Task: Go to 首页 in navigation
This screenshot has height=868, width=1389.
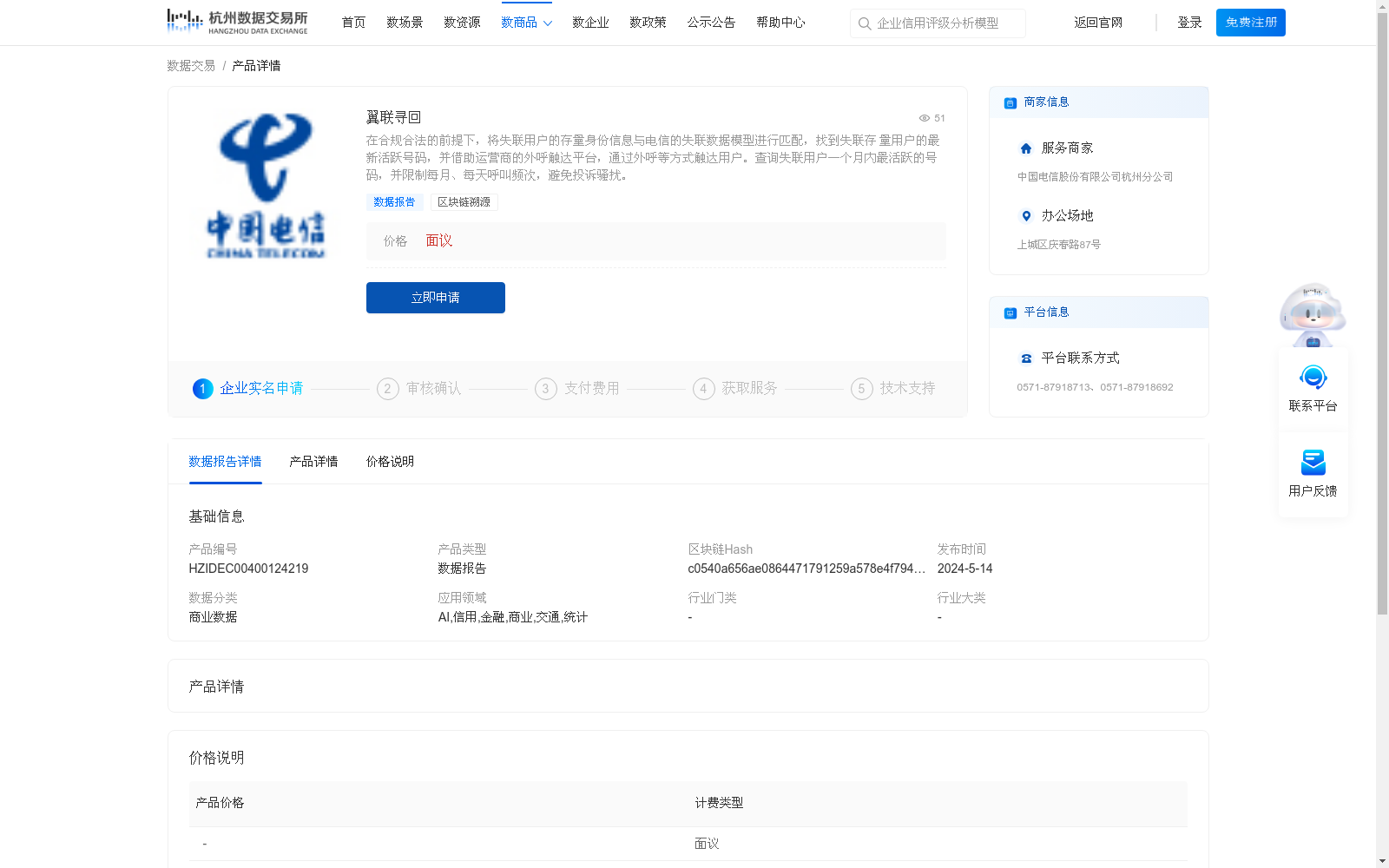Action: [x=353, y=23]
